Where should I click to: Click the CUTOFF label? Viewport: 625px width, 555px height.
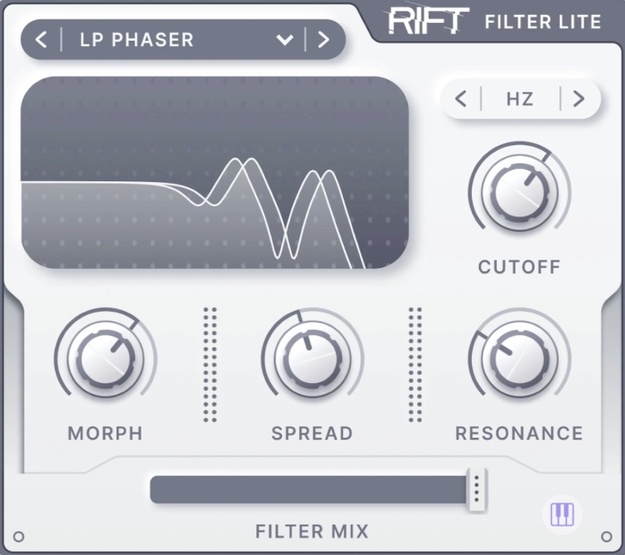pyautogui.click(x=519, y=267)
